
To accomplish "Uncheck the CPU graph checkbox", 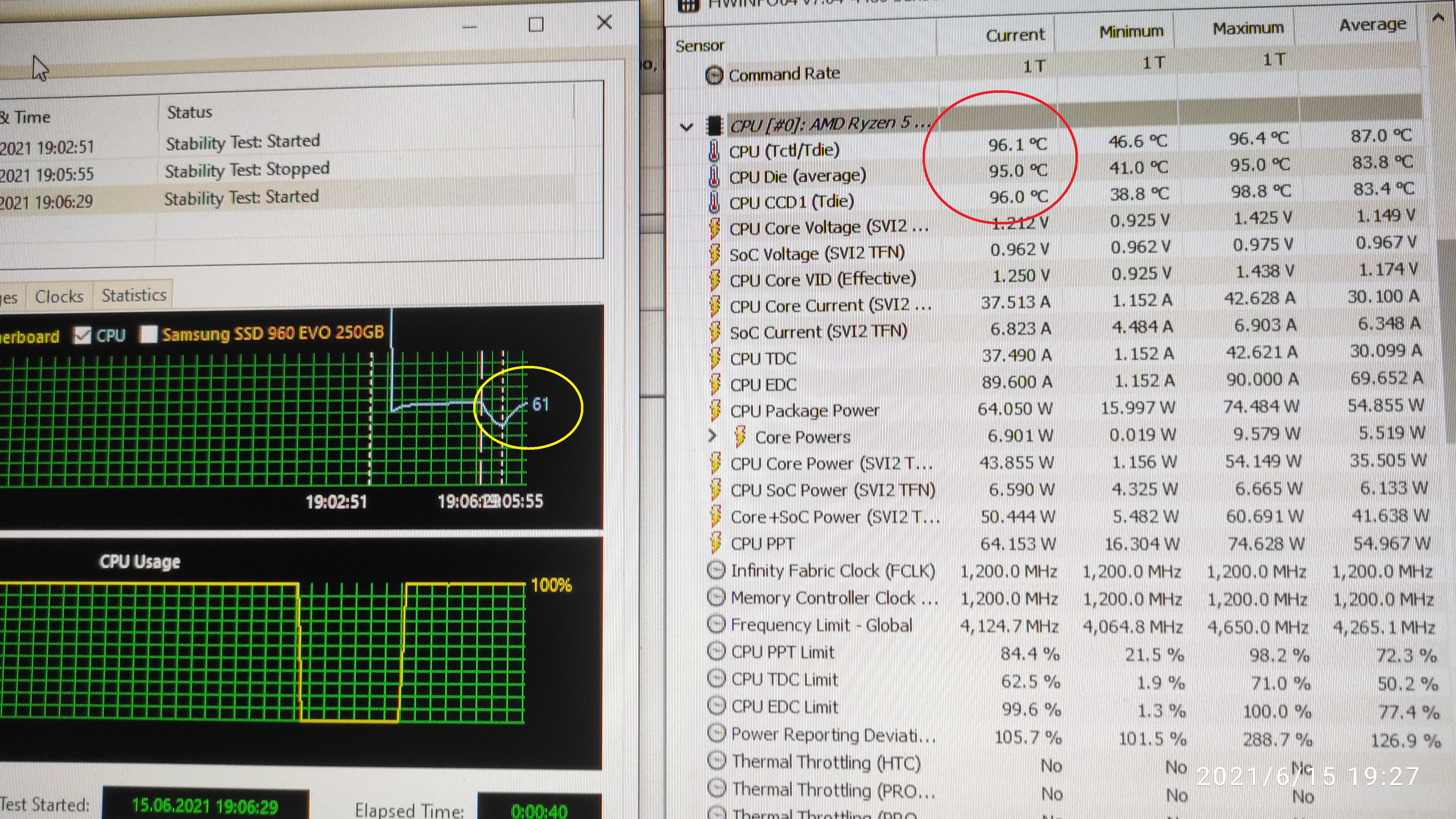I will pos(83,336).
